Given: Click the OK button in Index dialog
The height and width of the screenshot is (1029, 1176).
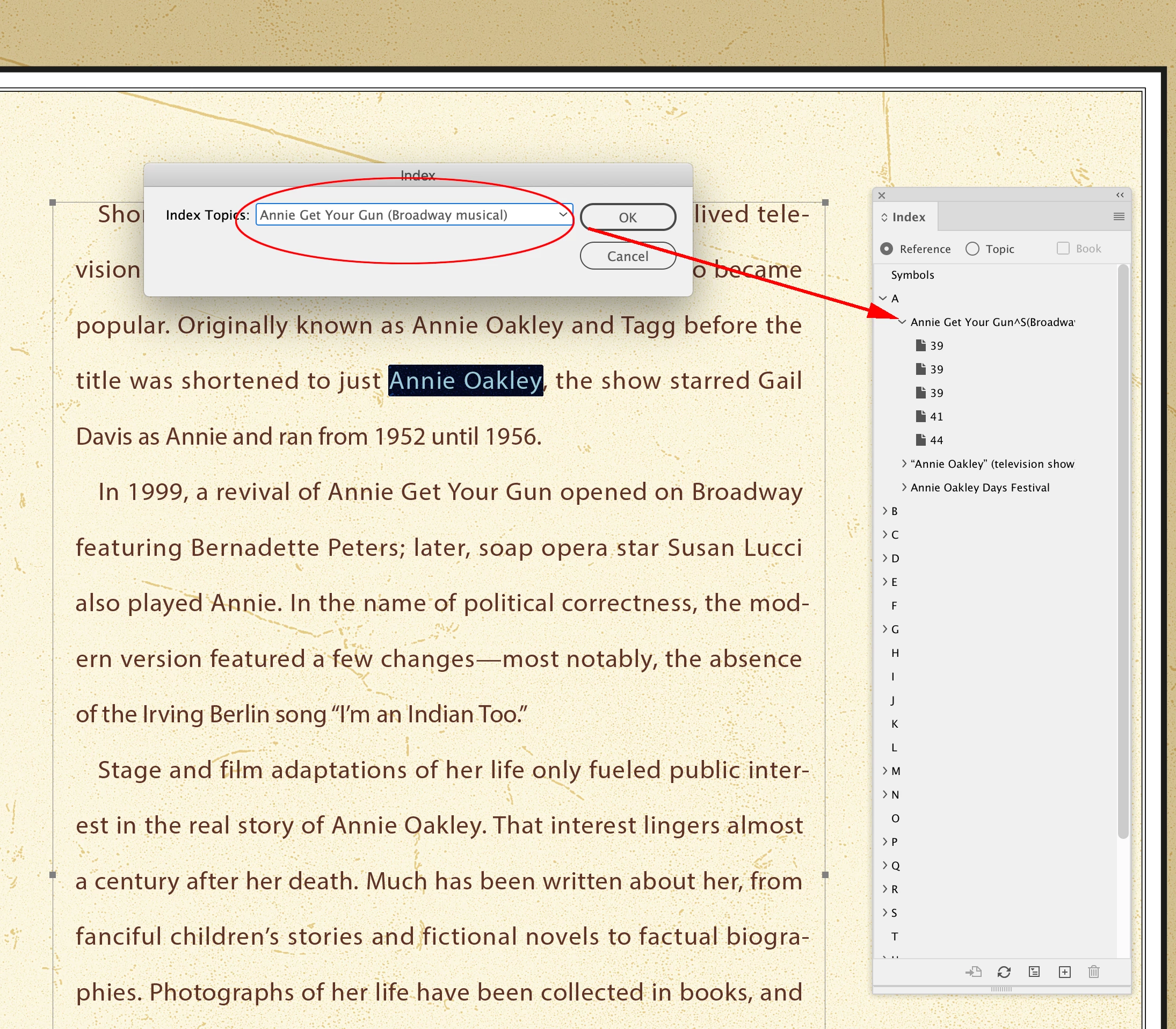Looking at the screenshot, I should click(628, 218).
